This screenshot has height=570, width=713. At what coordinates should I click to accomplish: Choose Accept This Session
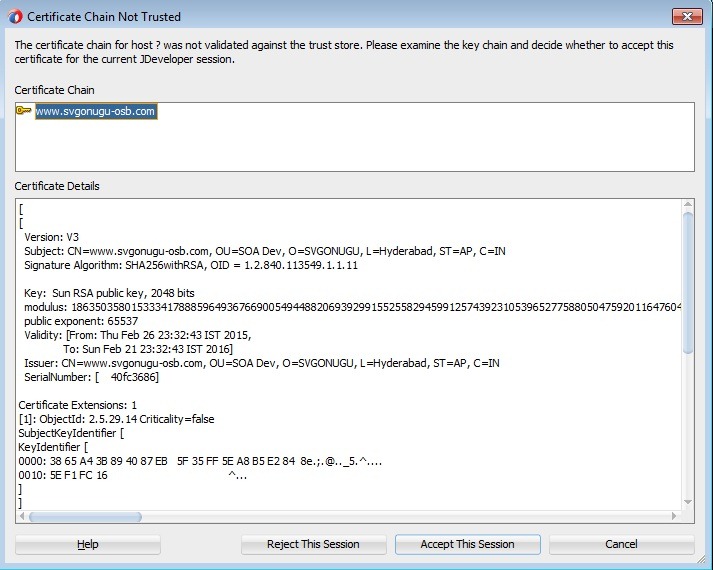[467, 544]
